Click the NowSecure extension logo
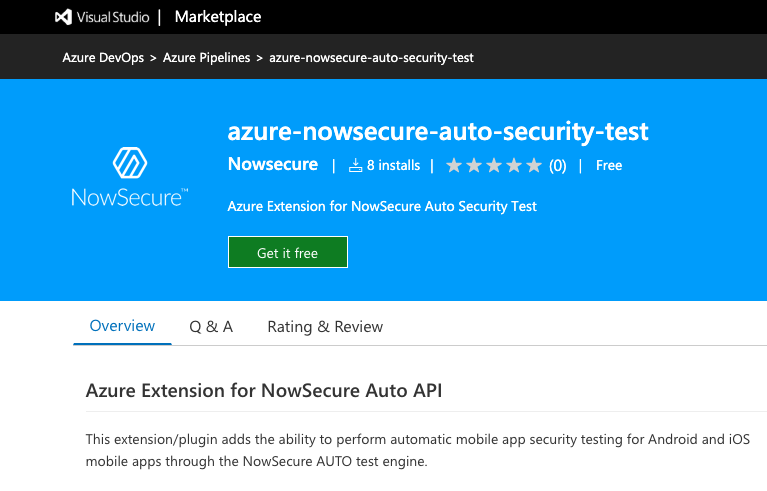 tap(130, 177)
